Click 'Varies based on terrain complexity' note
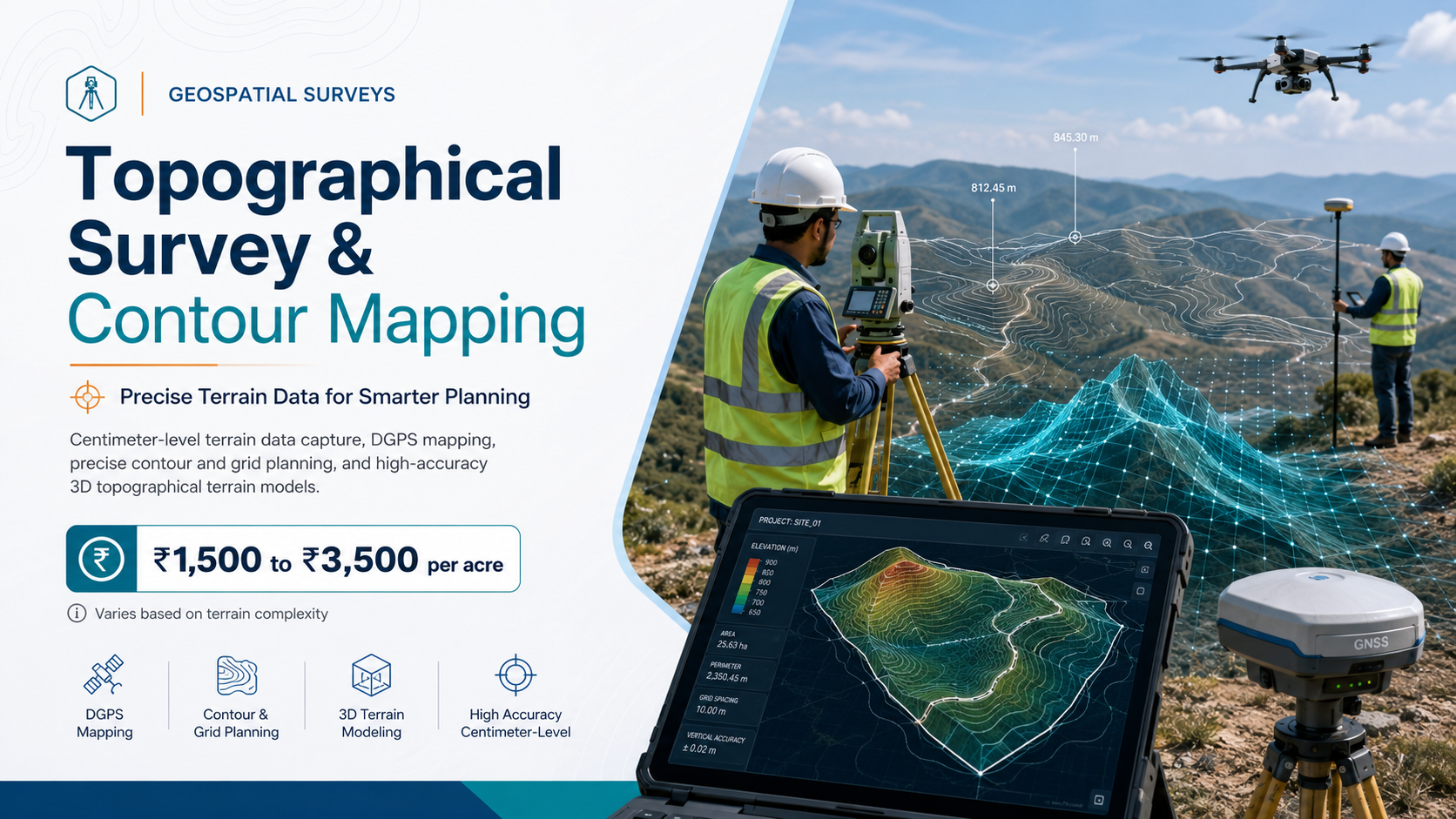The image size is (1456, 819). click(212, 614)
